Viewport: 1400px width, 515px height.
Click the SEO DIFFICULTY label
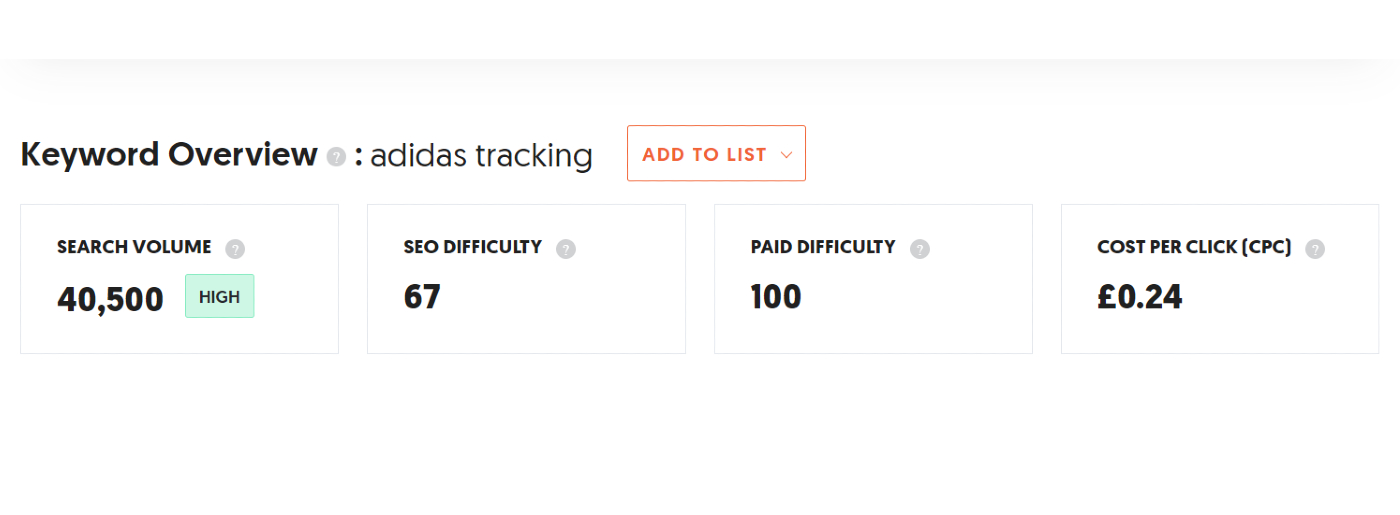click(x=473, y=247)
